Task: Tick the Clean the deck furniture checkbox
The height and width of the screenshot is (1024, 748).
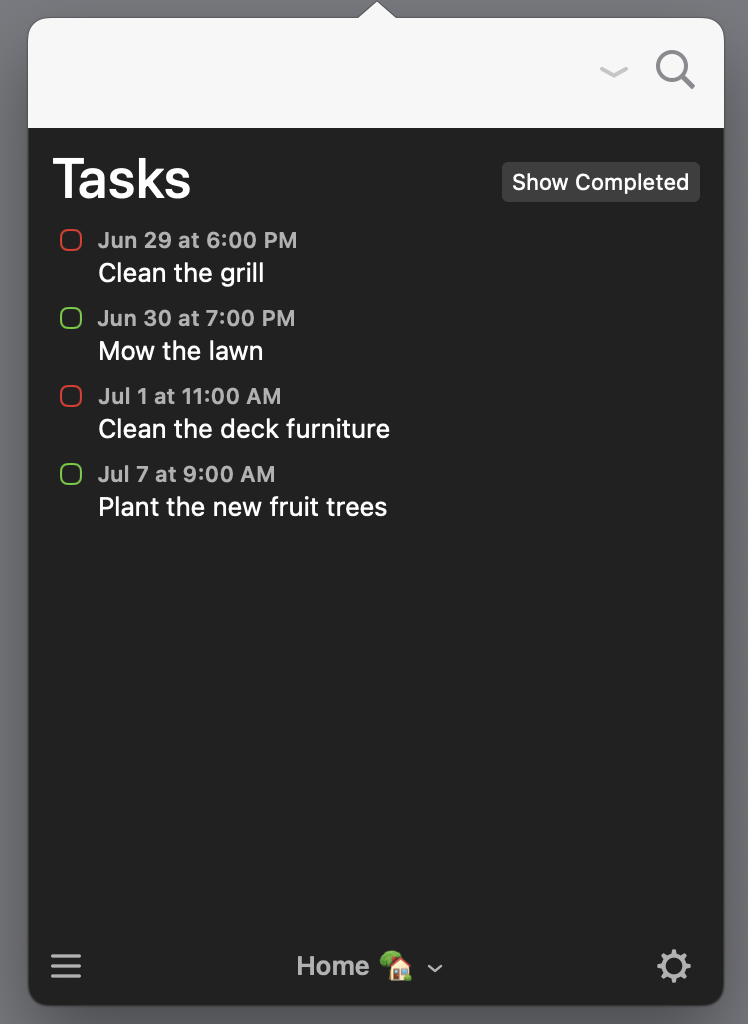Action: coord(71,396)
